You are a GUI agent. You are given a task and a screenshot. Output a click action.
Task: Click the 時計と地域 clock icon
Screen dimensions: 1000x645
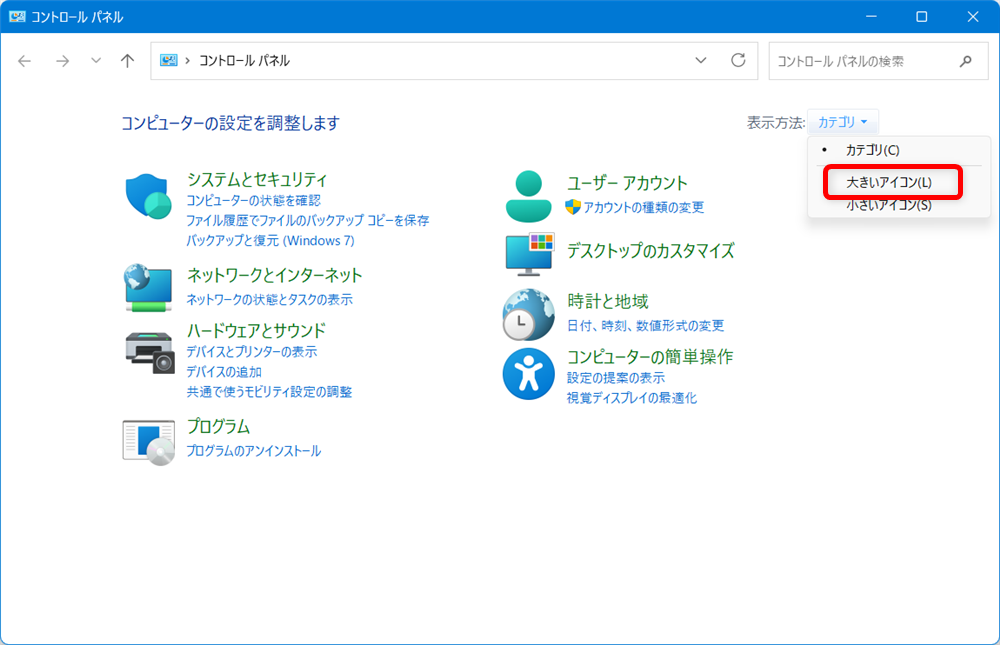tap(528, 313)
